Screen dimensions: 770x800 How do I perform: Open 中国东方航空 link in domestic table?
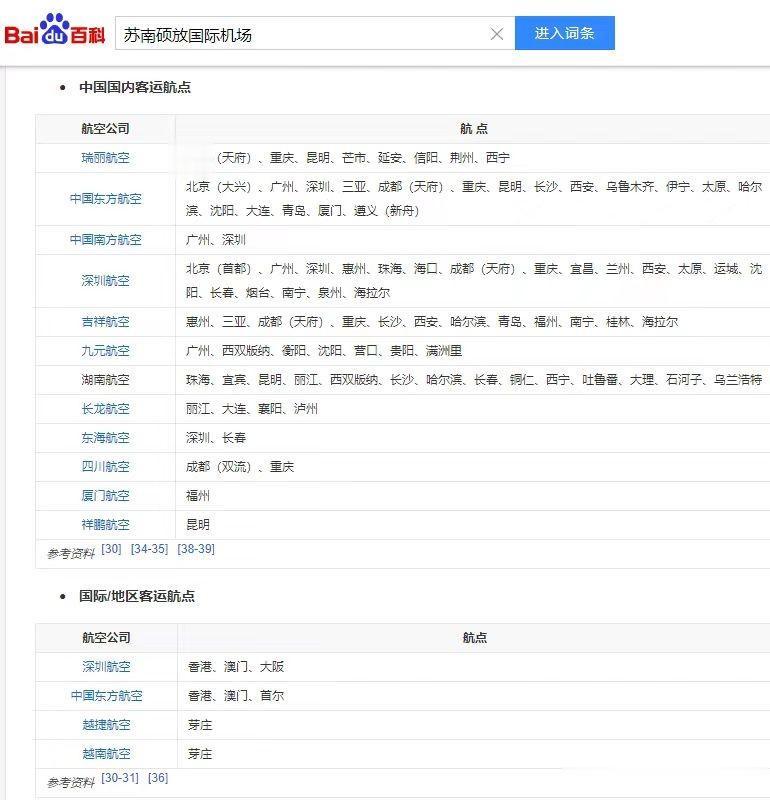tap(106, 199)
